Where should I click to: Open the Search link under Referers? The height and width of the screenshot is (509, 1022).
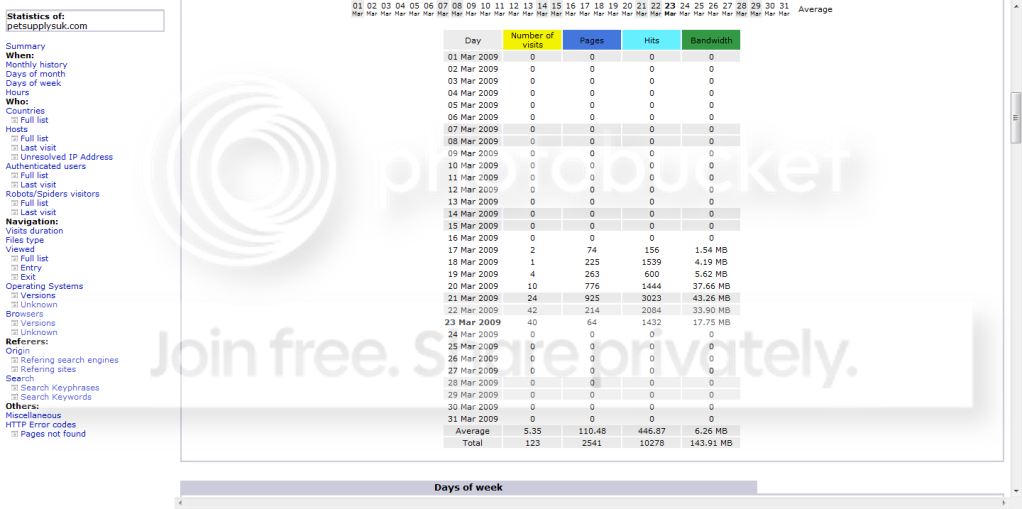click(20, 378)
